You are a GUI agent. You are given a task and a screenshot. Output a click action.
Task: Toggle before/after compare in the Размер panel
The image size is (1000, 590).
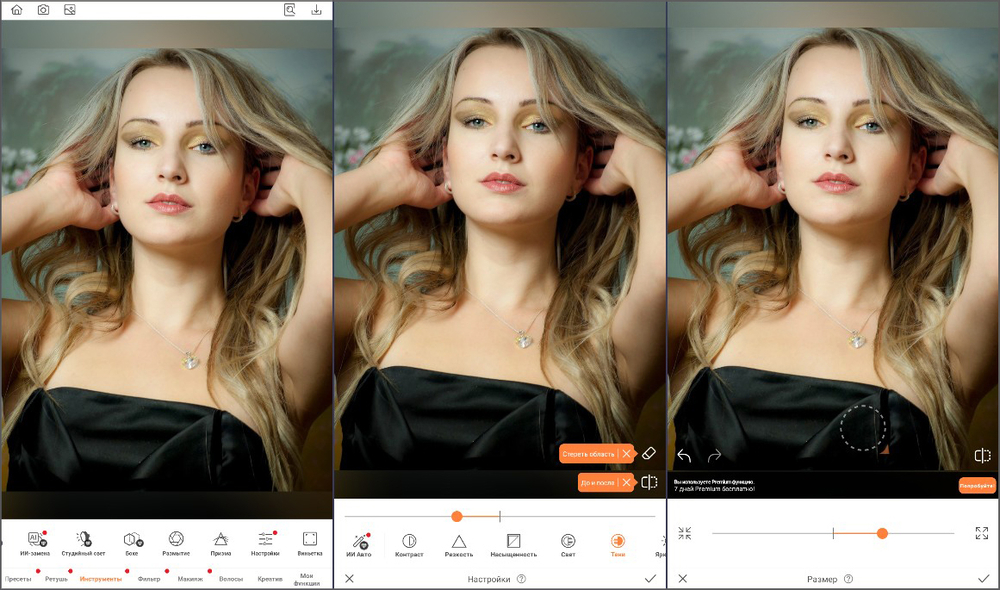pos(982,456)
